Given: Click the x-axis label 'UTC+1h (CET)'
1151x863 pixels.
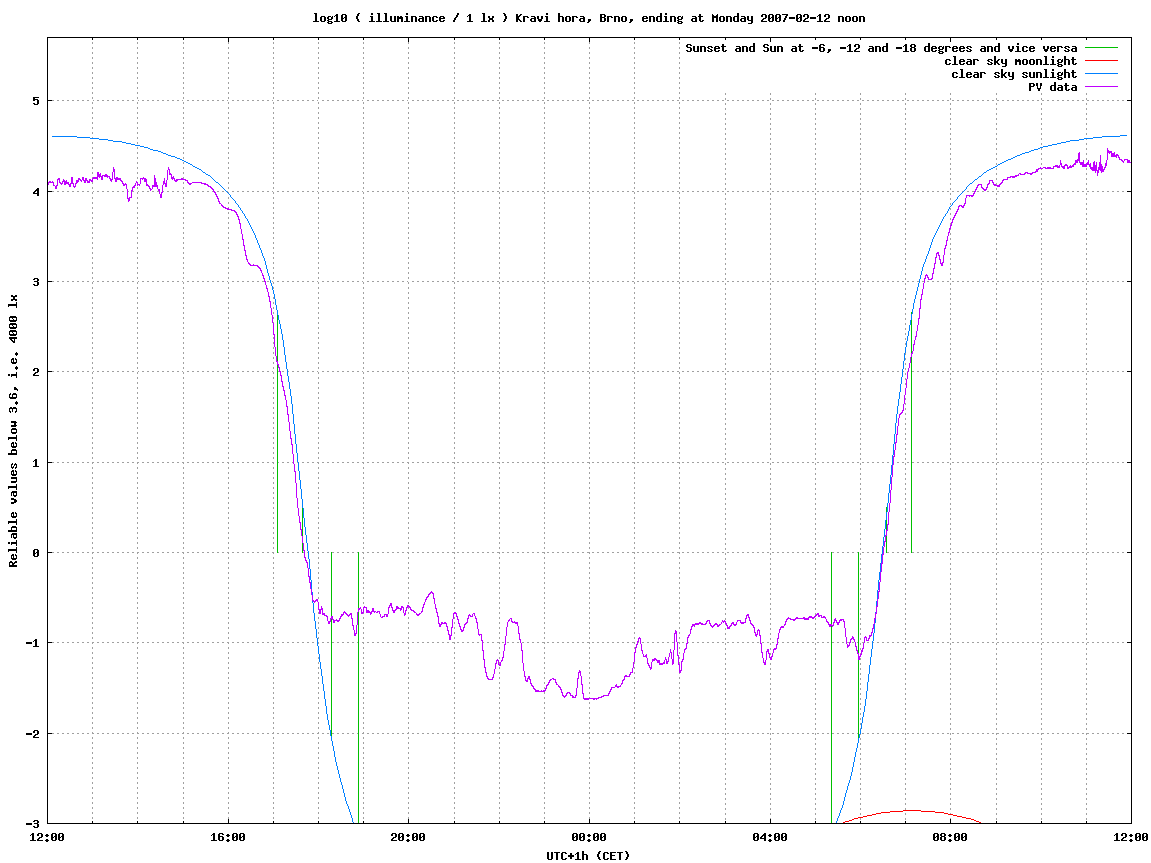Looking at the screenshot, I should pyautogui.click(x=588, y=856).
